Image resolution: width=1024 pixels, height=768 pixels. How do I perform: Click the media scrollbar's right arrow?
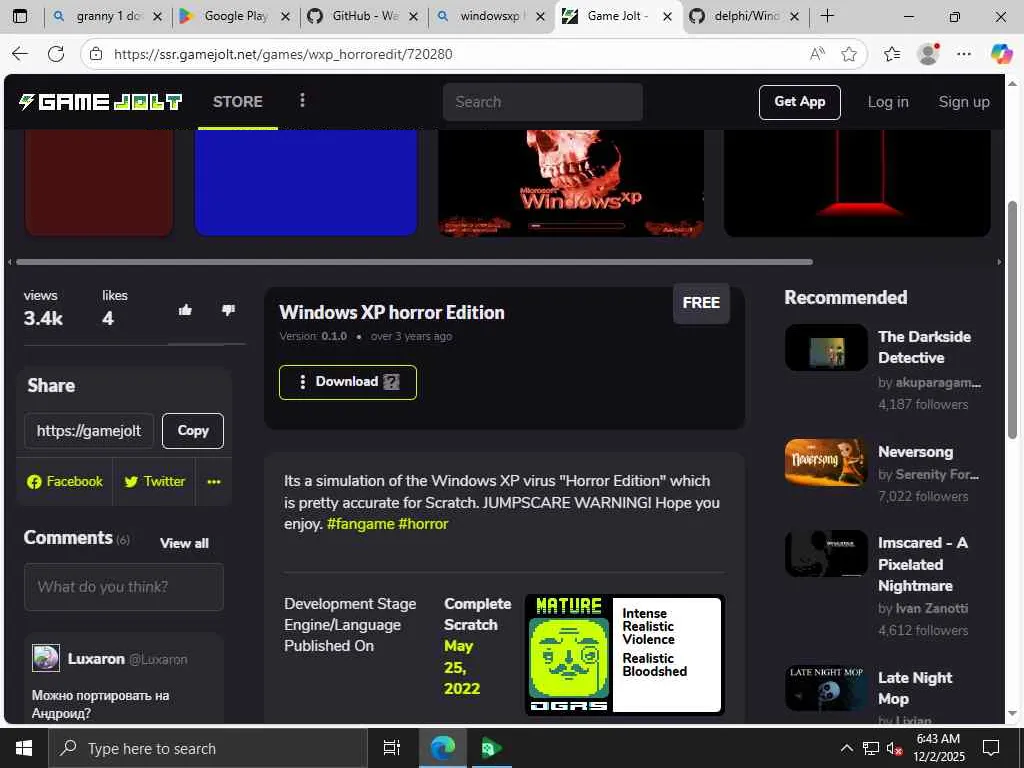click(x=999, y=262)
